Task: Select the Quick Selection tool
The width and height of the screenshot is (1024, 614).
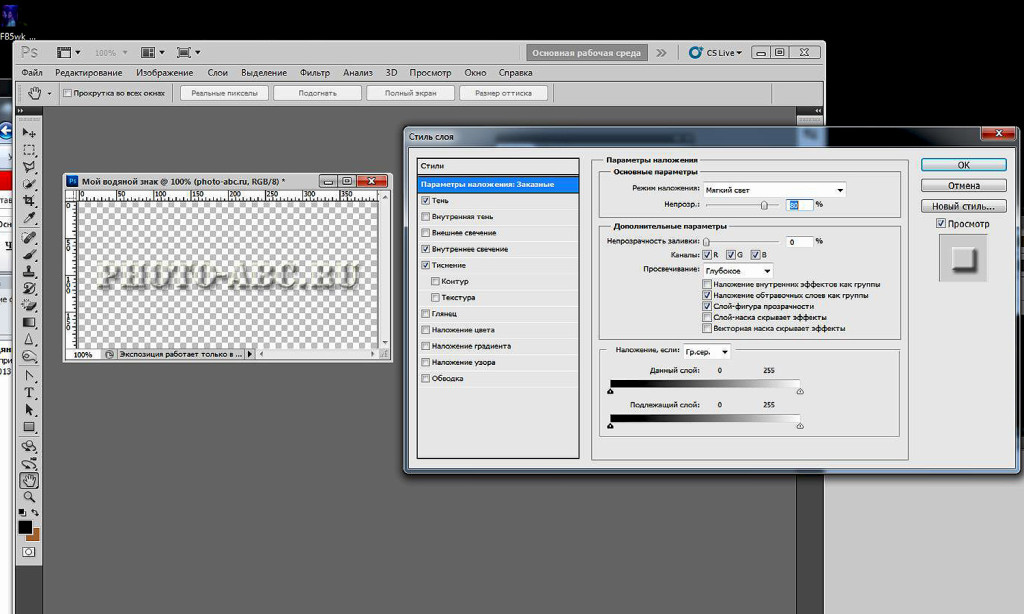Action: coord(29,184)
